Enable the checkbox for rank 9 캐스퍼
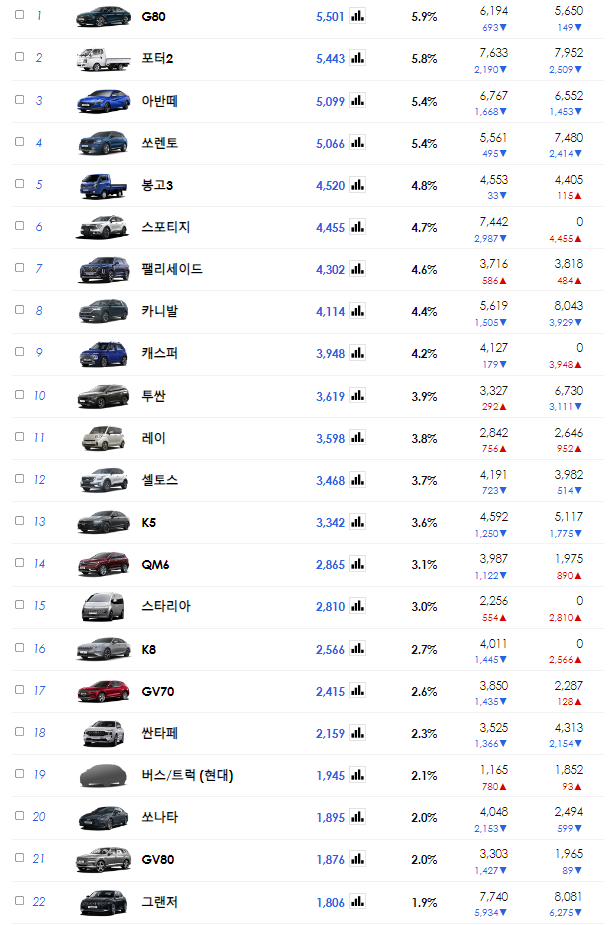This screenshot has width=608, height=925. tap(19, 351)
